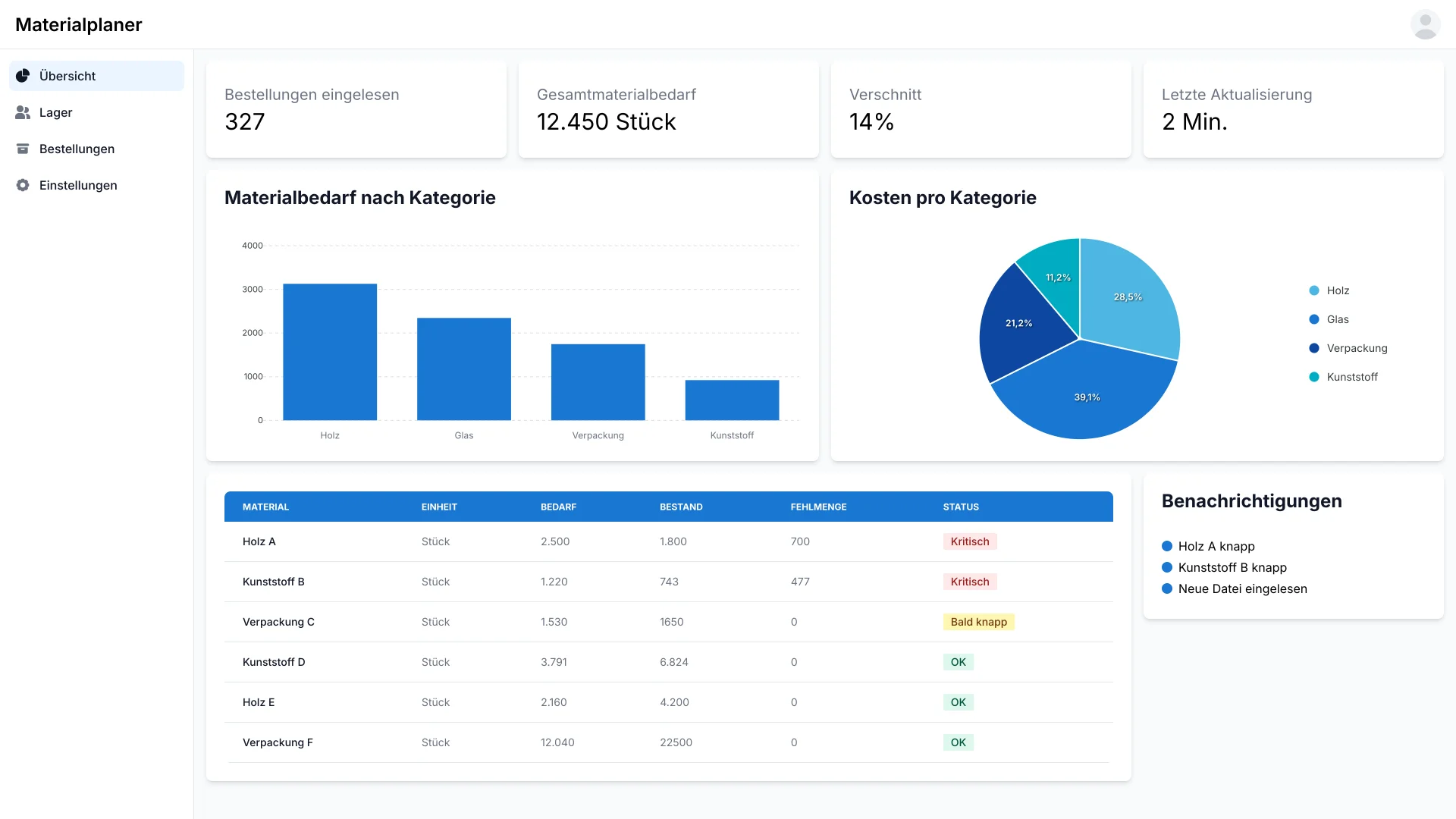Sort table by Fehlmenge column header

[818, 507]
